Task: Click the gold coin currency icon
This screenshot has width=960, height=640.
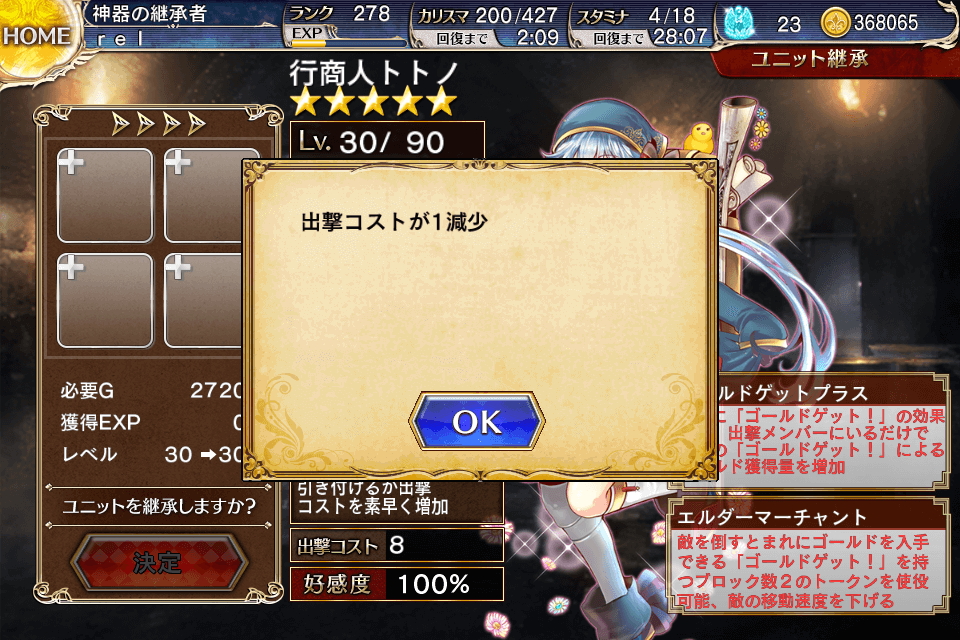Action: (835, 23)
